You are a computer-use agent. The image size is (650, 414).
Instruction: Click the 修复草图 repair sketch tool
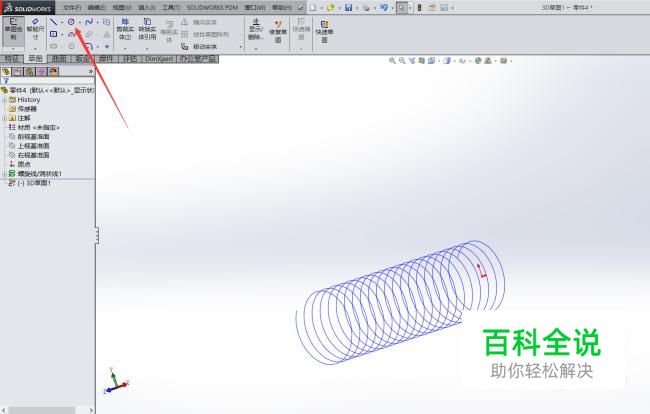(278, 31)
